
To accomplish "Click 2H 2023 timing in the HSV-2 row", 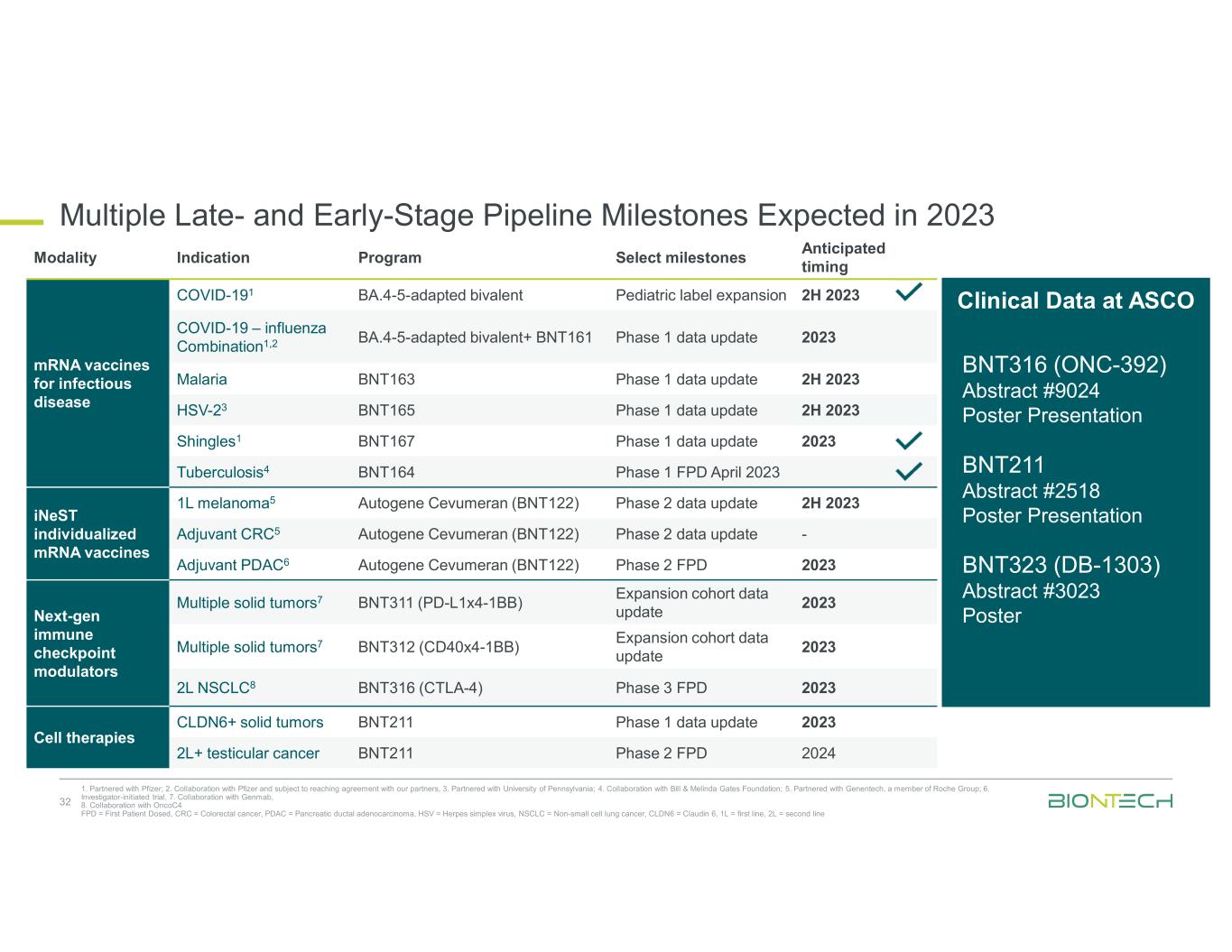I will [x=830, y=410].
